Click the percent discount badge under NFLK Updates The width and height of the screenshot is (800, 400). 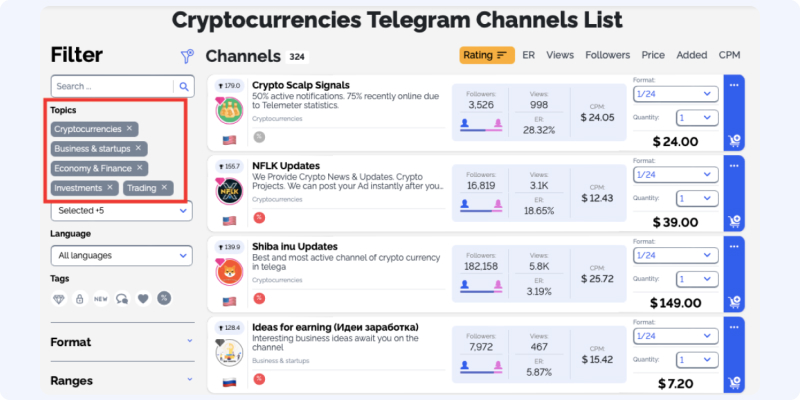[259, 218]
